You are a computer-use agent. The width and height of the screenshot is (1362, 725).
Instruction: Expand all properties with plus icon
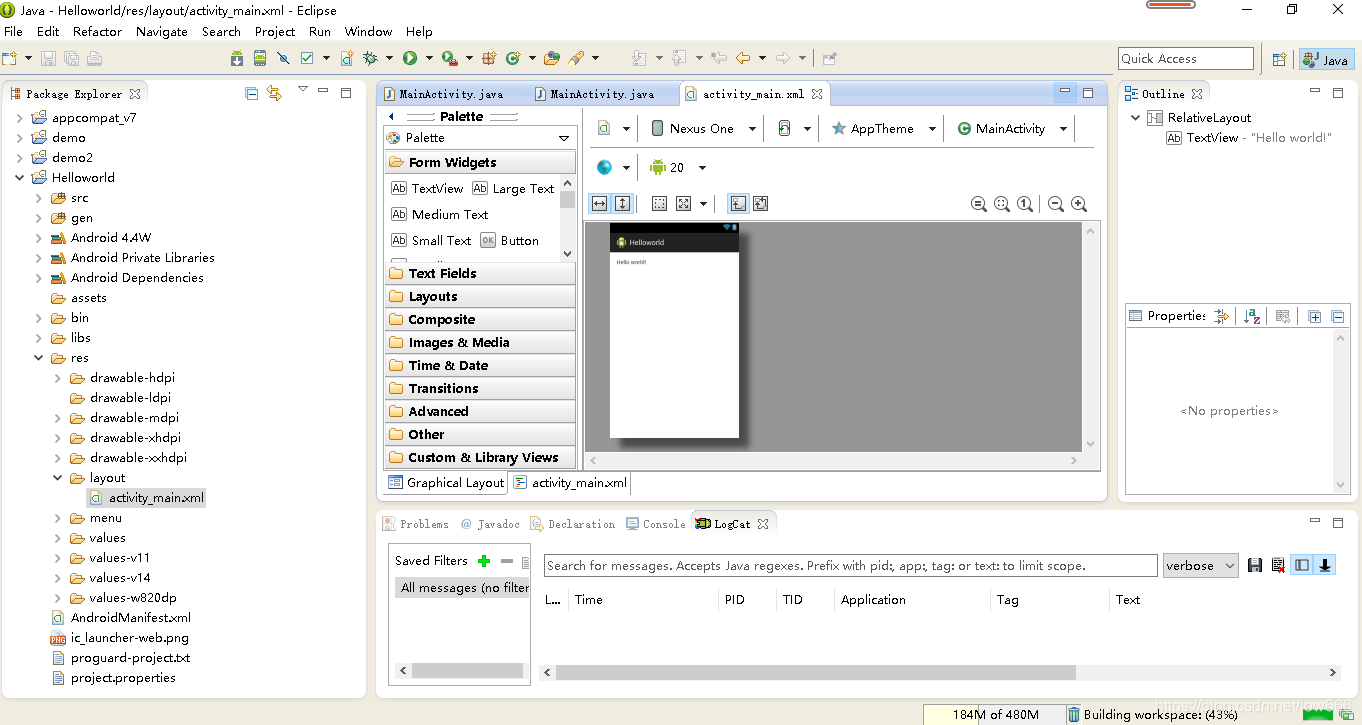[x=1314, y=316]
